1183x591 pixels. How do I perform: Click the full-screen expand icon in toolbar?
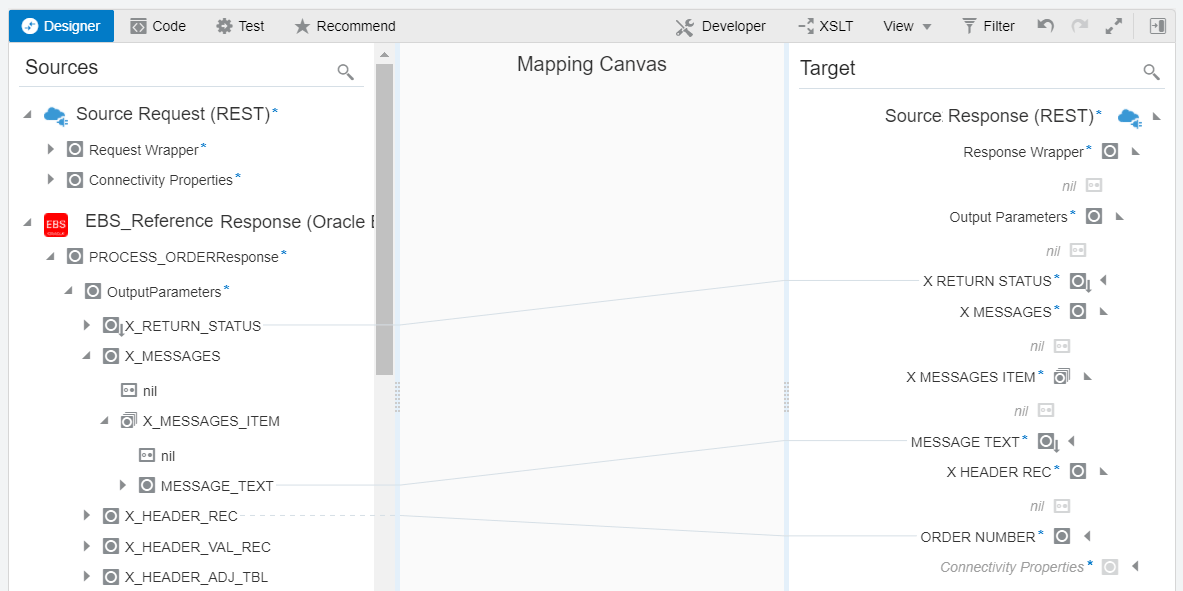1114,25
